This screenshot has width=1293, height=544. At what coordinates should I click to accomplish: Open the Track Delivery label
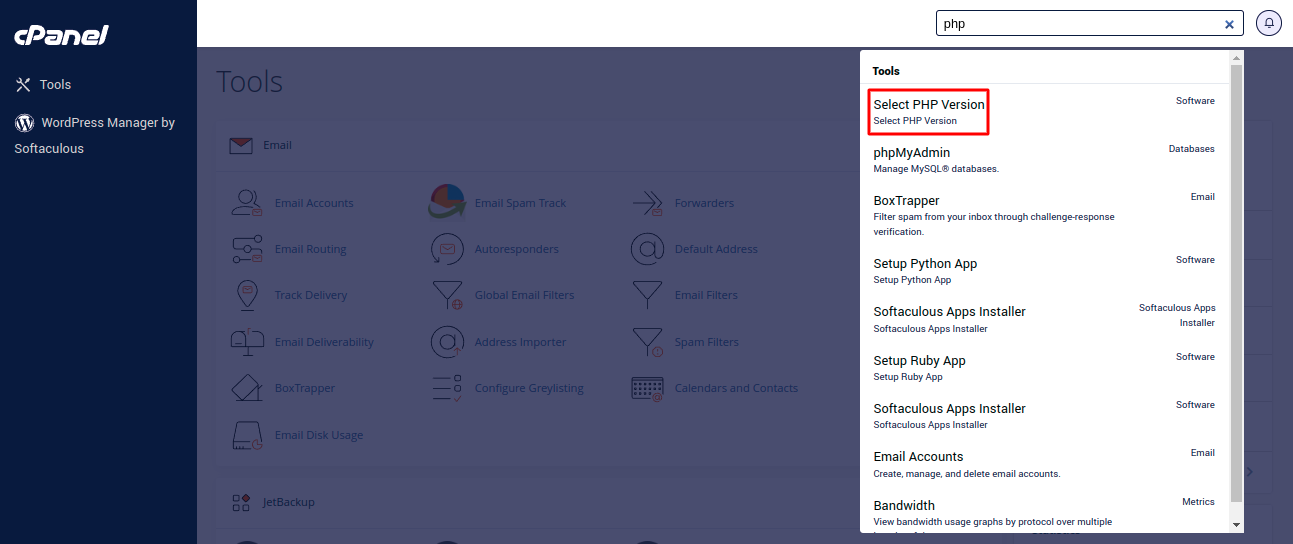pyautogui.click(x=311, y=295)
